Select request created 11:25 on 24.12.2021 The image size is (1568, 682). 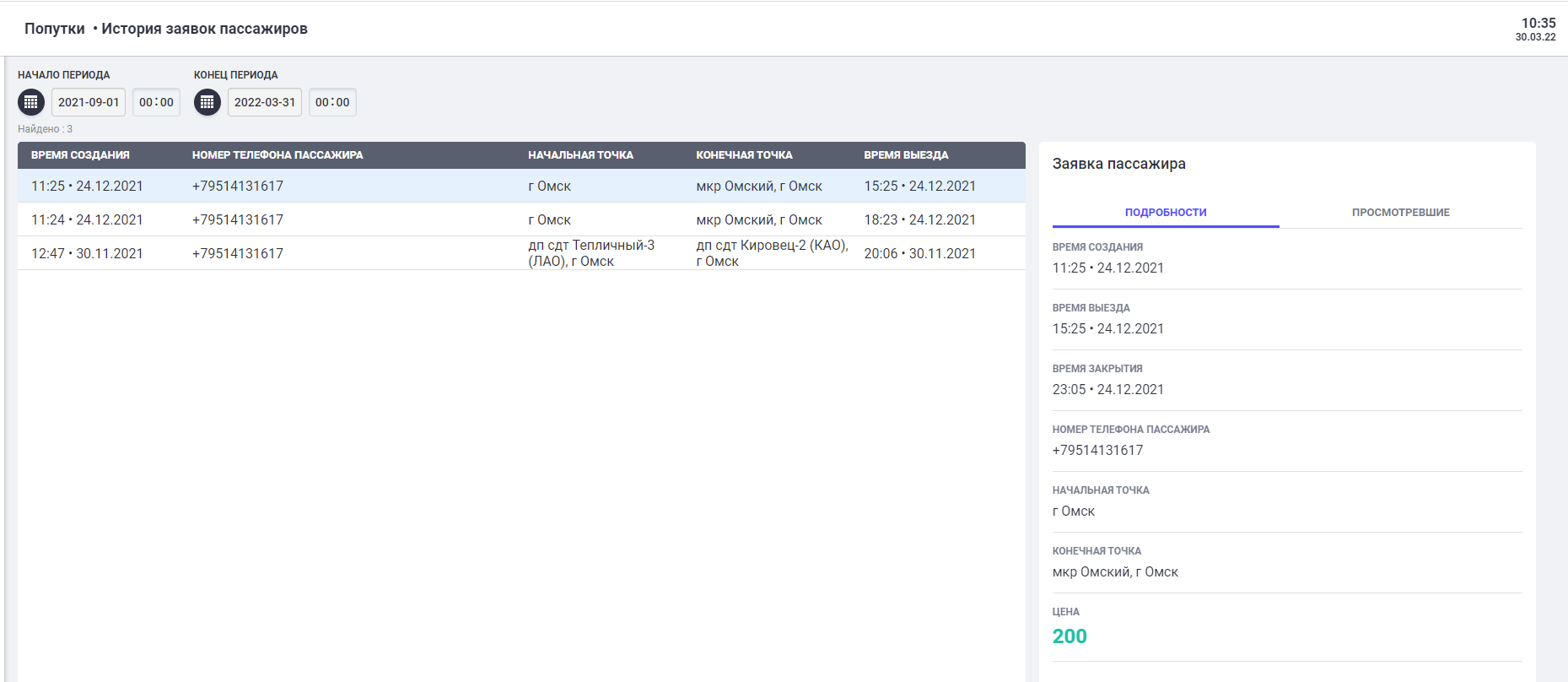tap(87, 186)
